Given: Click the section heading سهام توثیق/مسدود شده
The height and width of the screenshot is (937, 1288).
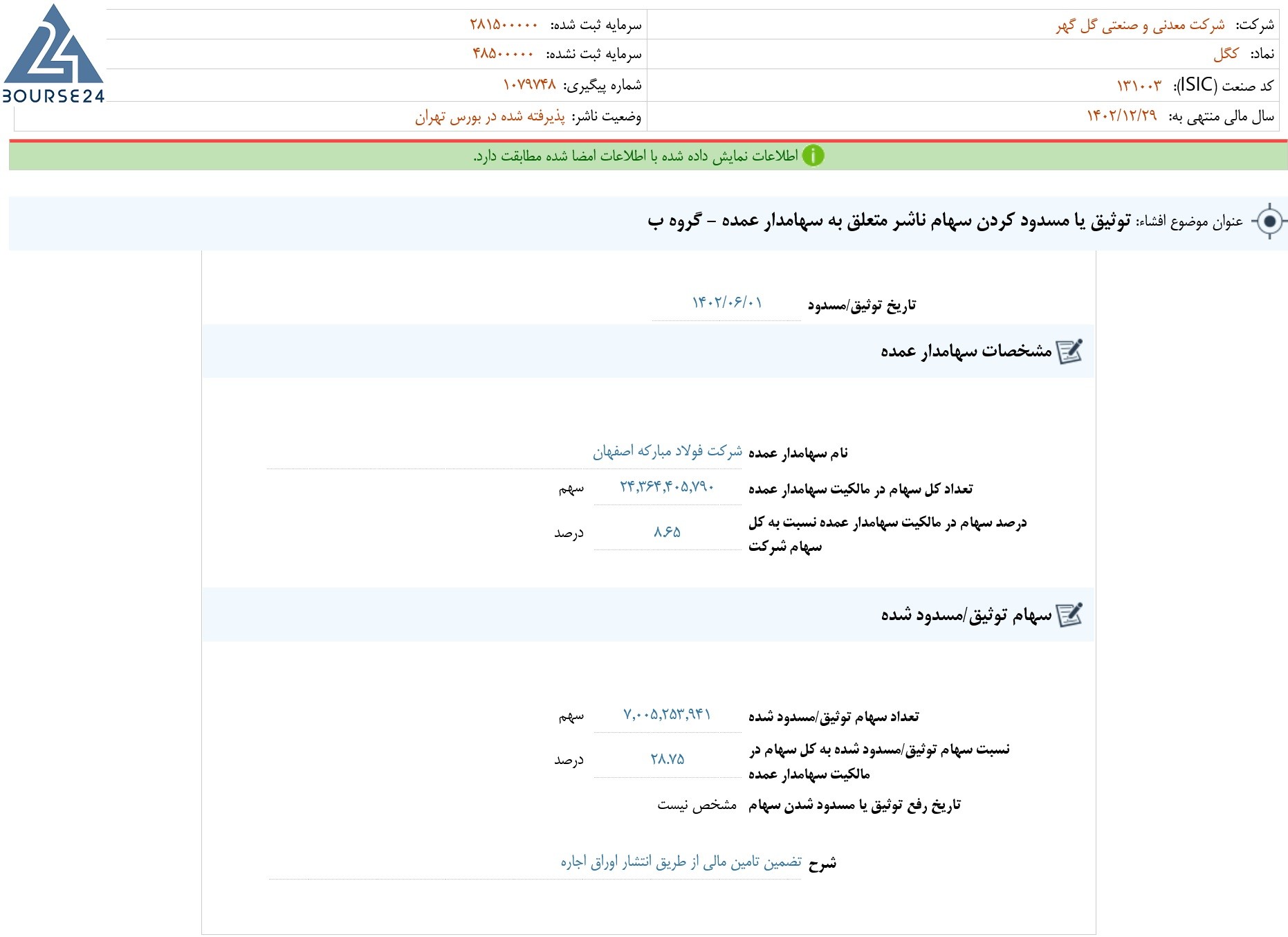Looking at the screenshot, I should coord(966,615).
